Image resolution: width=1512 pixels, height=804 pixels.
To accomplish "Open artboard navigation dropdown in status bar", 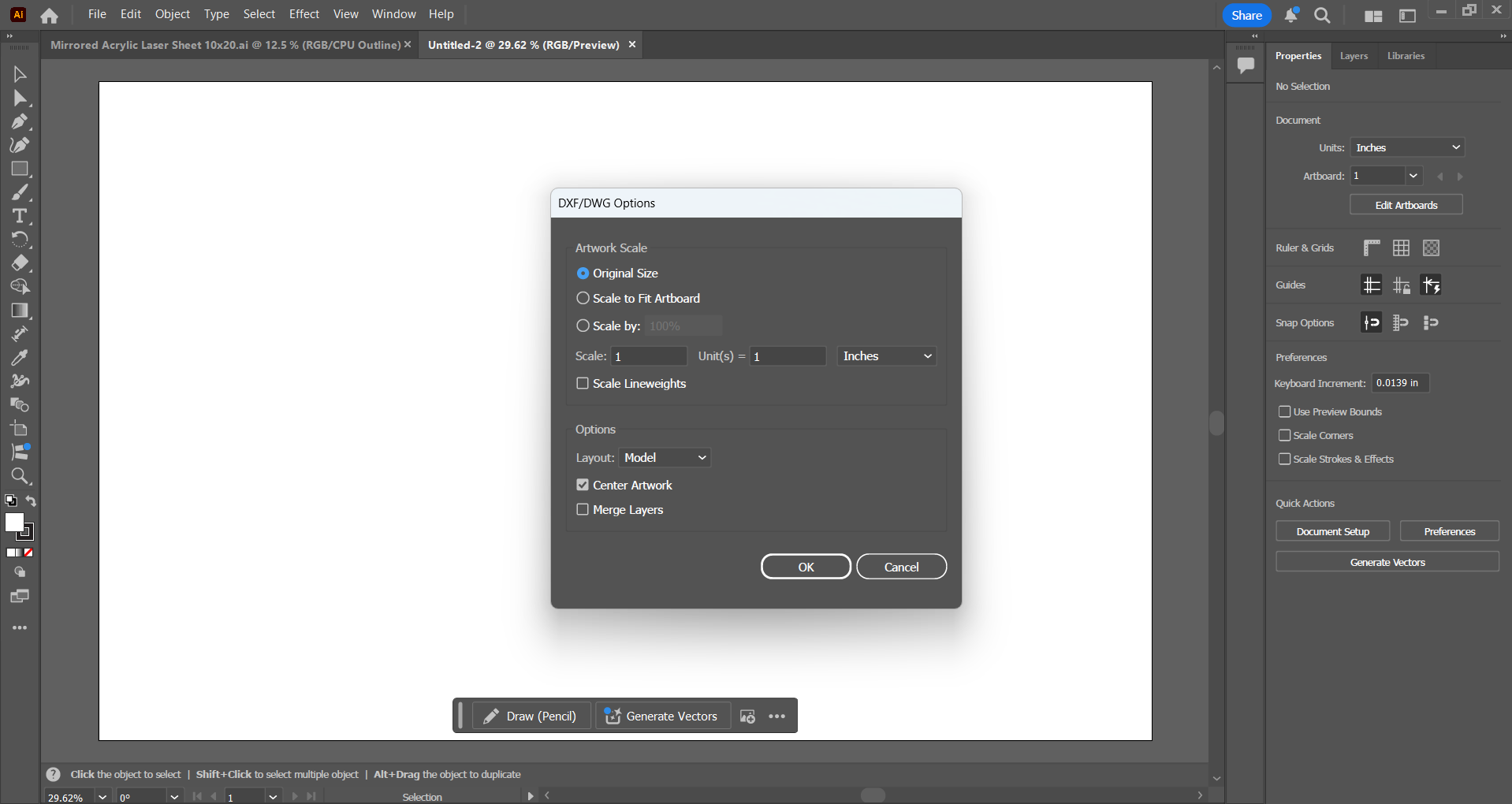I will pyautogui.click(x=273, y=797).
